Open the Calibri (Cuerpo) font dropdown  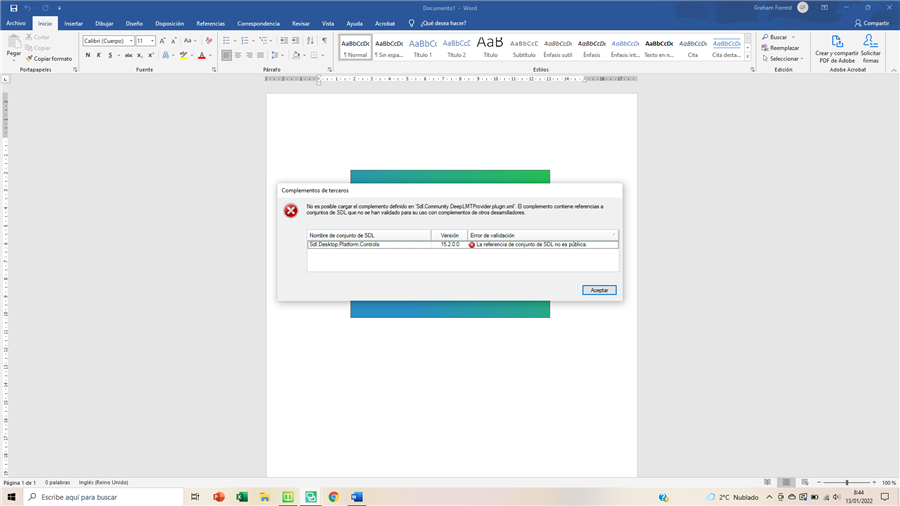tap(131, 41)
